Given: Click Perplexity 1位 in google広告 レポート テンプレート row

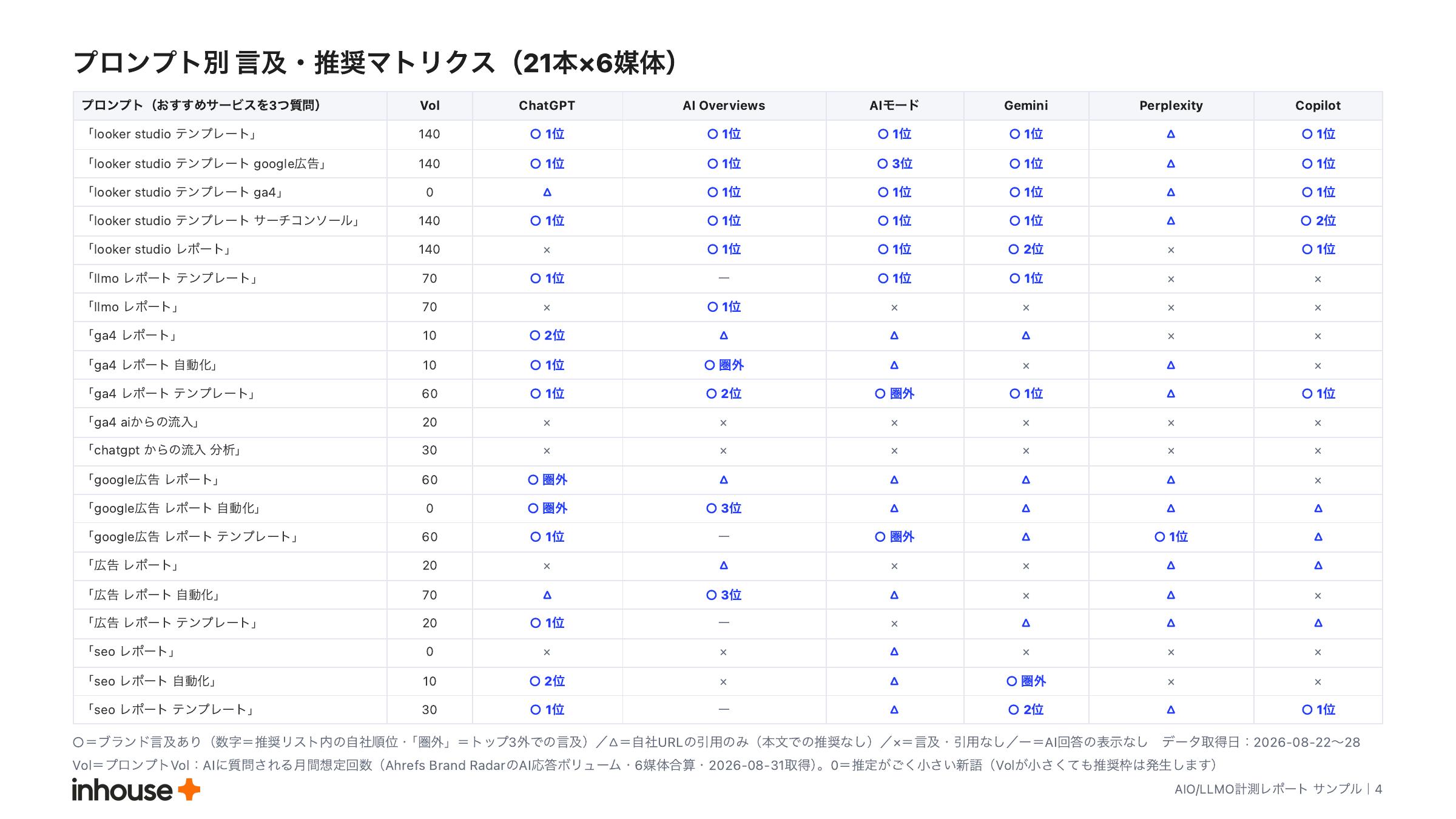Looking at the screenshot, I should pyautogui.click(x=1171, y=537).
